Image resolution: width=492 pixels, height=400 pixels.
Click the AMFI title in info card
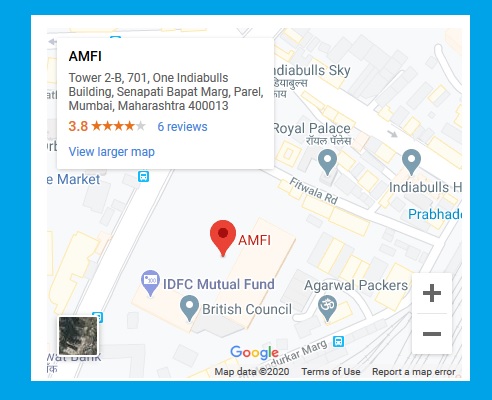85,56
